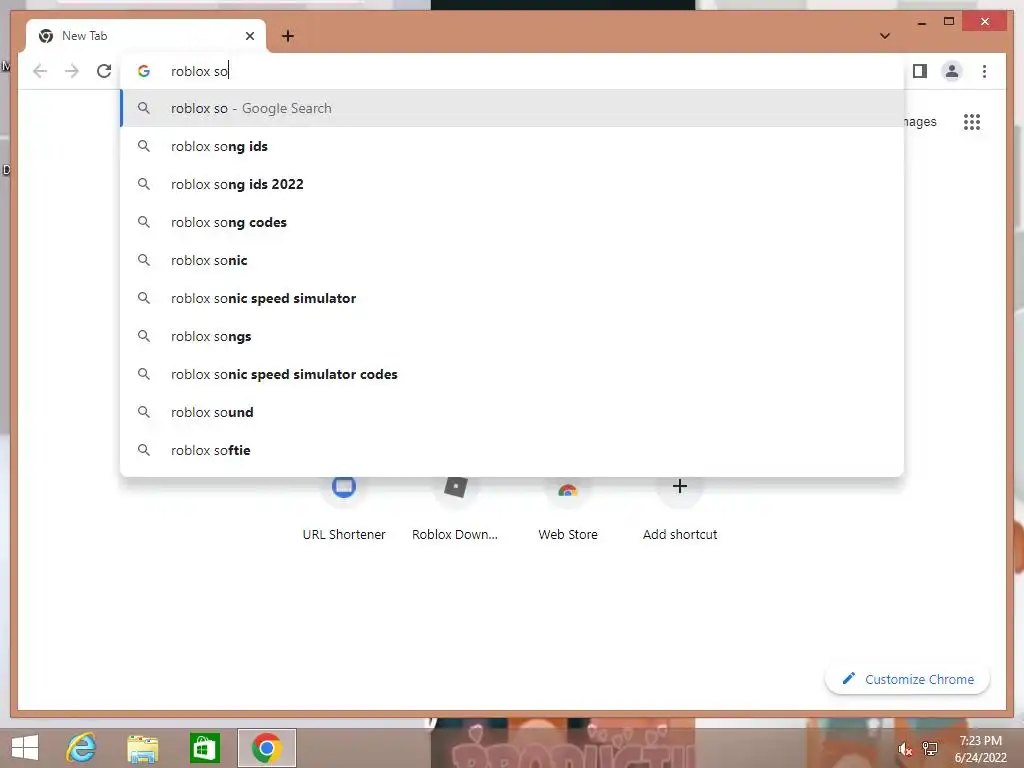1024x768 pixels.
Task: Open the side panel icon
Action: (920, 71)
